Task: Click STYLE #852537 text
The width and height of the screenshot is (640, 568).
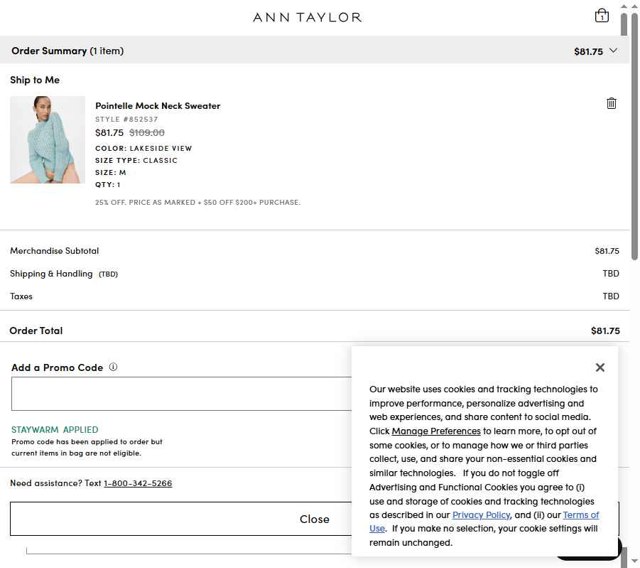Action: click(127, 119)
